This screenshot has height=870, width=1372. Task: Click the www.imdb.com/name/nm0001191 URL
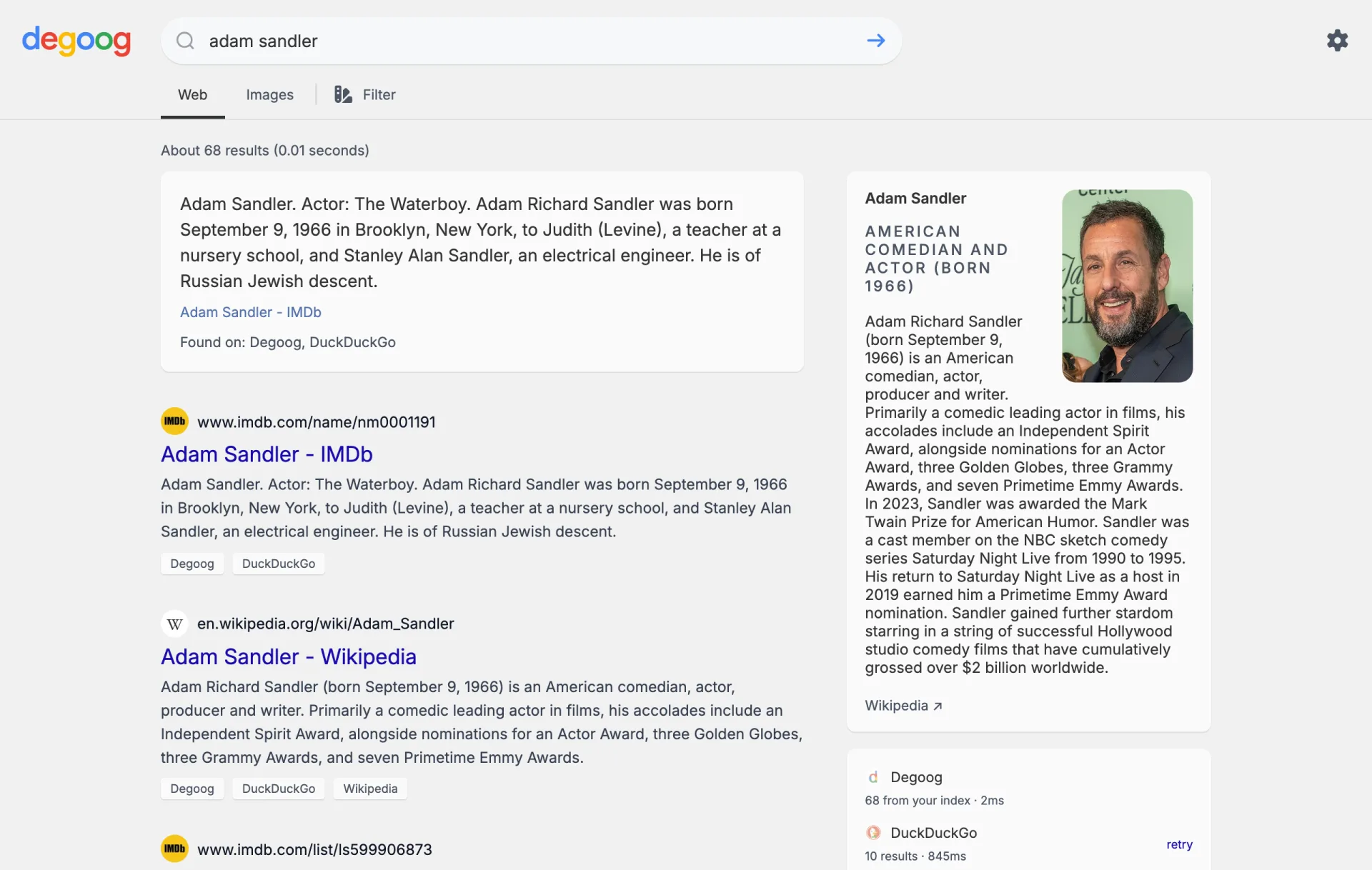point(317,422)
